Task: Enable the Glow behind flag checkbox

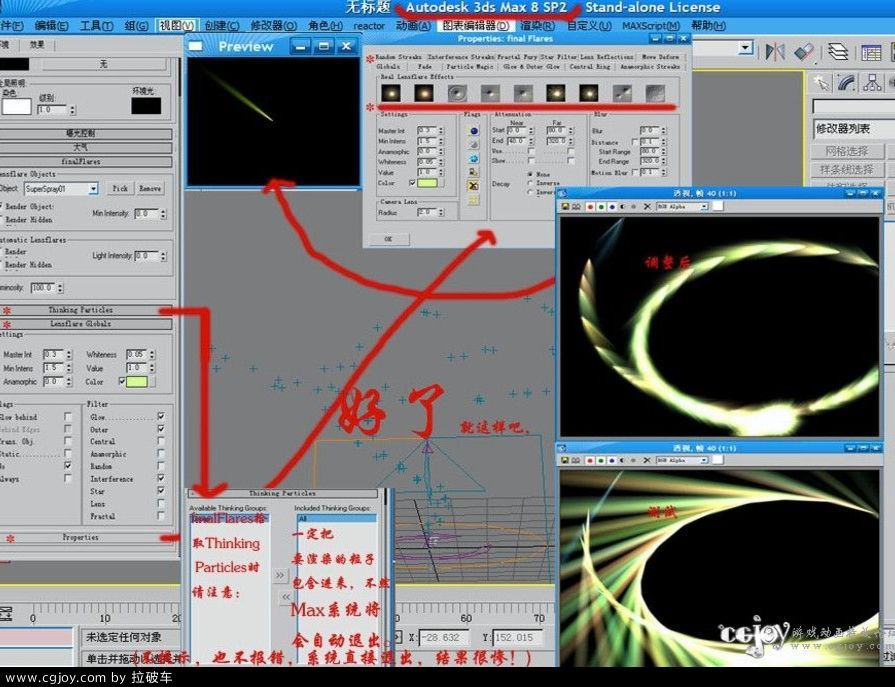Action: pos(68,417)
